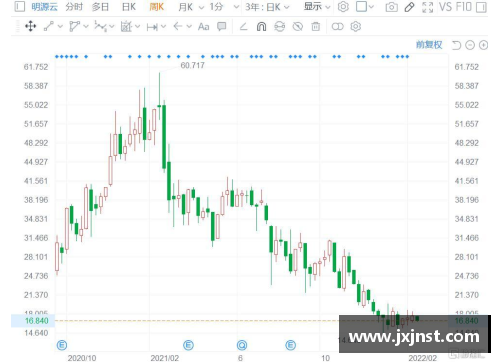
Task: Click the 2021/02 date axis label
Action: (165, 358)
